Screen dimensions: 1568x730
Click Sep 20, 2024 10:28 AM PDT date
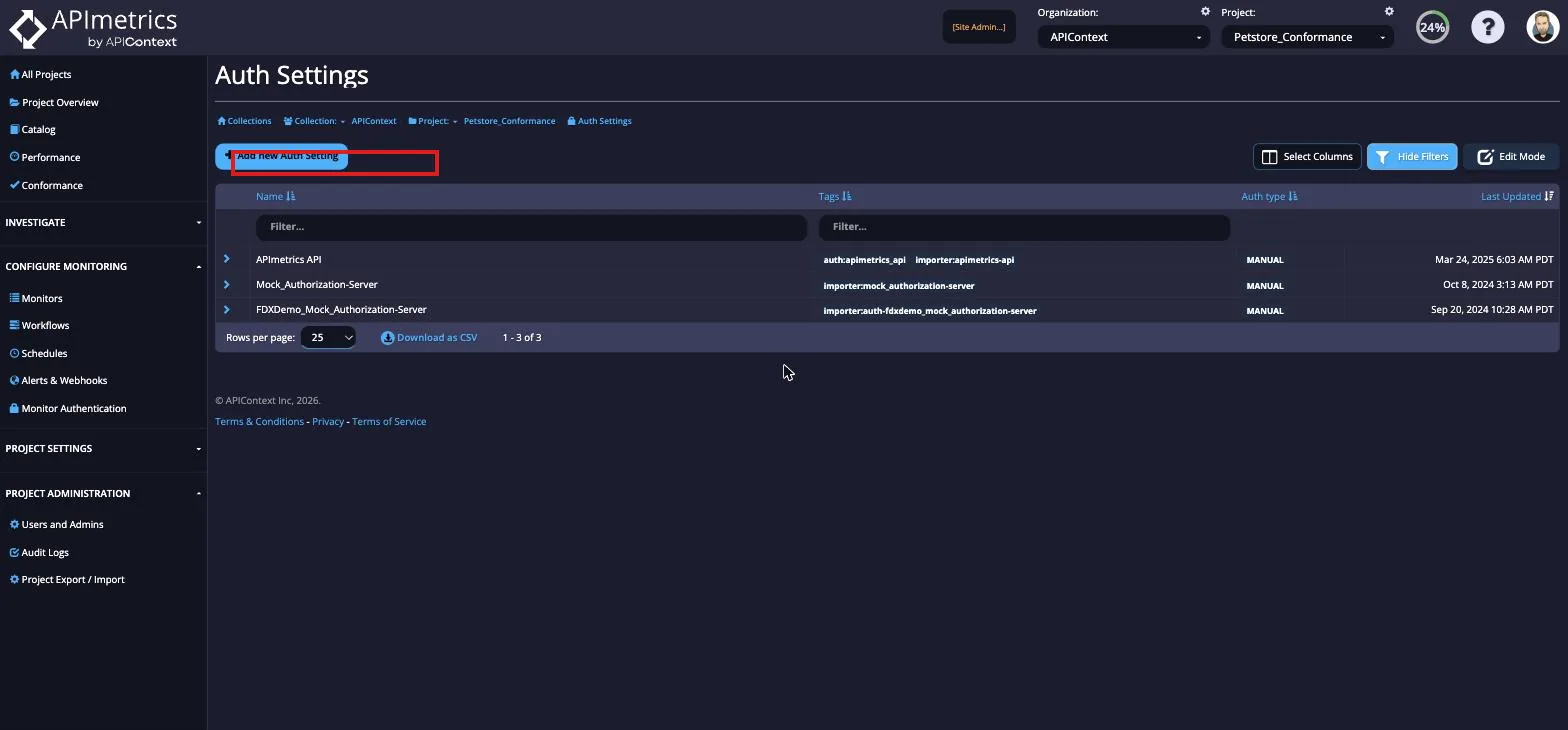click(1492, 310)
